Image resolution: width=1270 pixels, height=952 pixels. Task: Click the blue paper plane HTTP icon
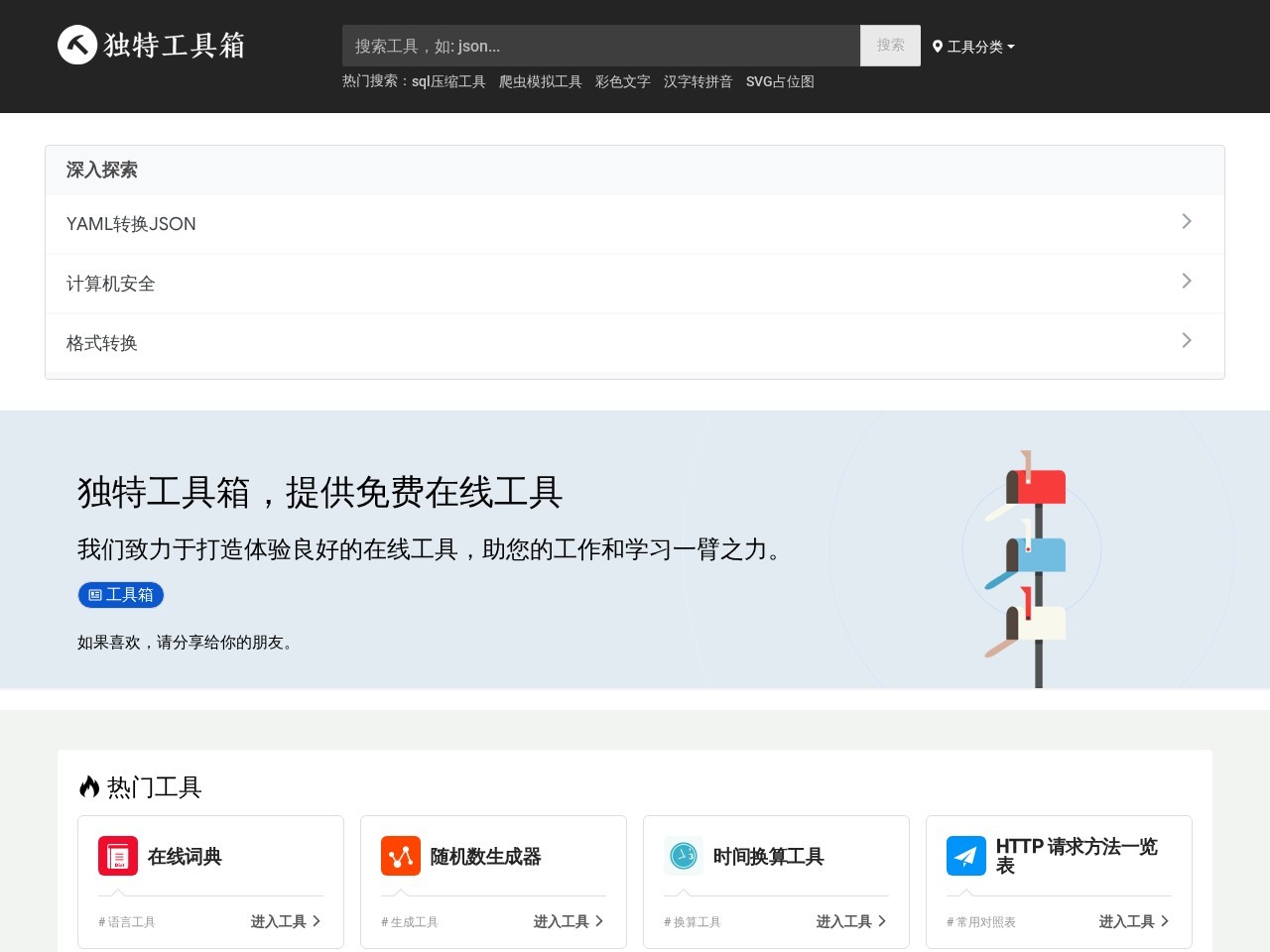coord(966,856)
